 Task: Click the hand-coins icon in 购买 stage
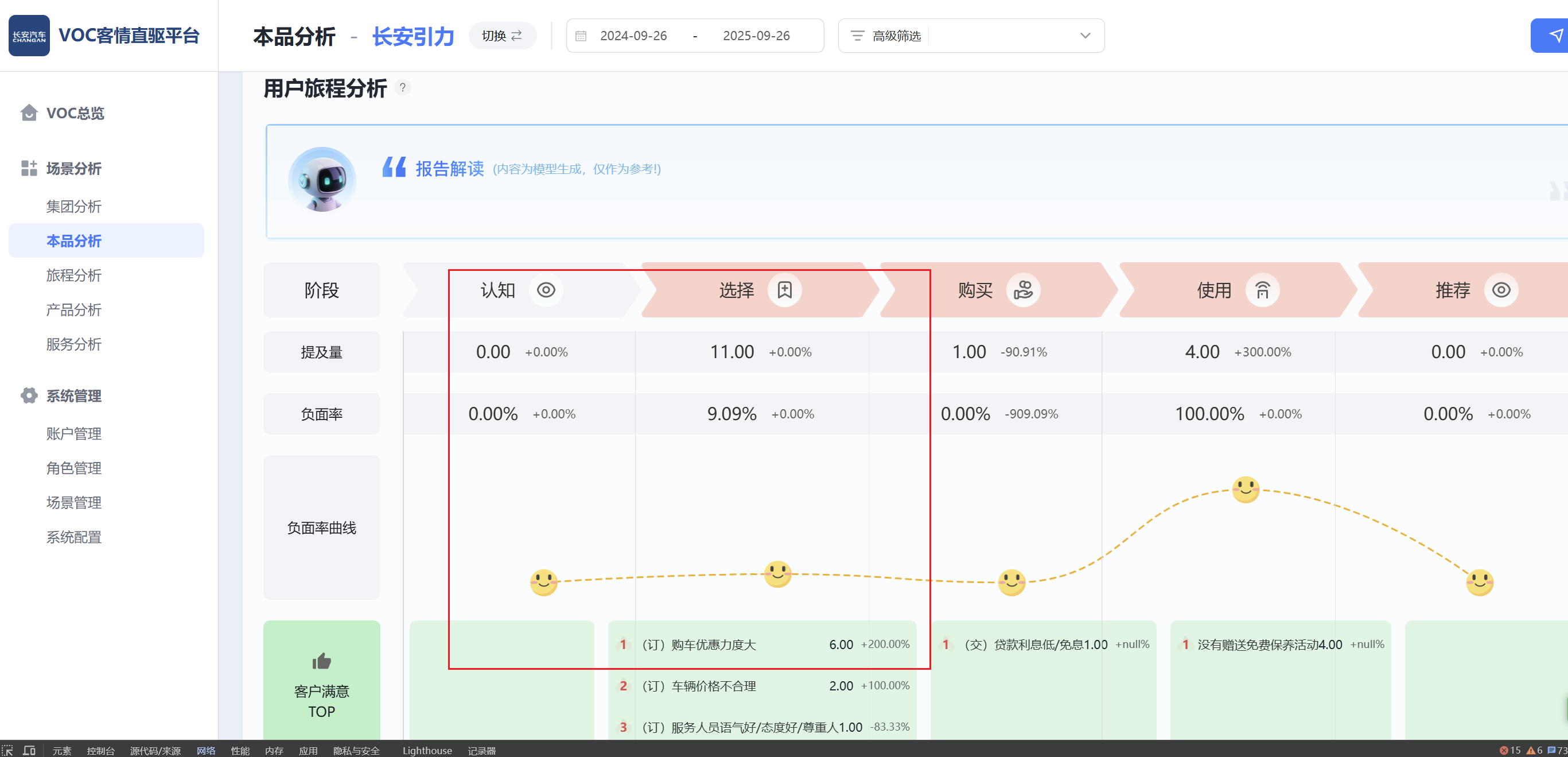pos(1023,290)
